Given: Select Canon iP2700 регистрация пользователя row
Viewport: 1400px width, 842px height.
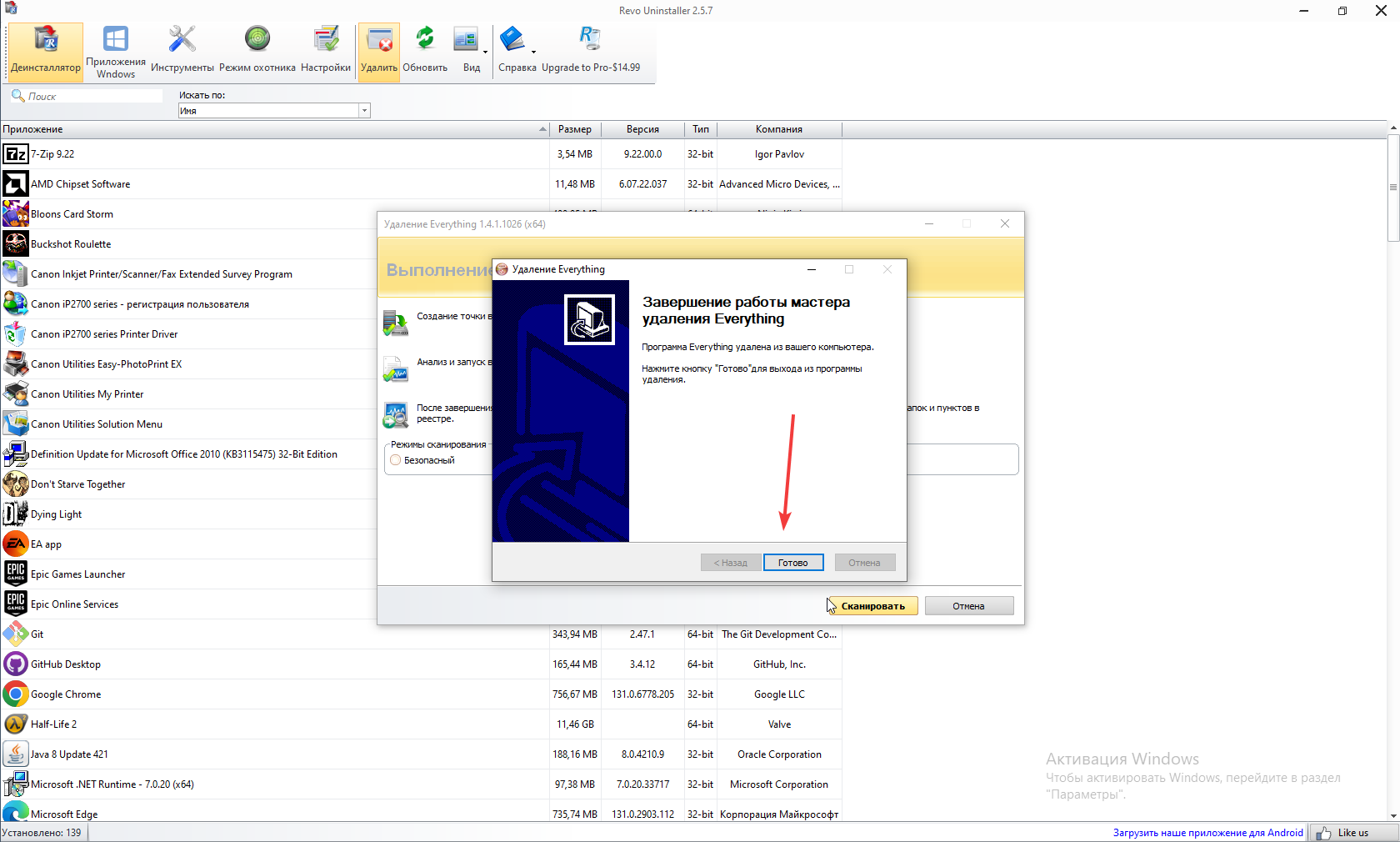Looking at the screenshot, I should point(188,304).
